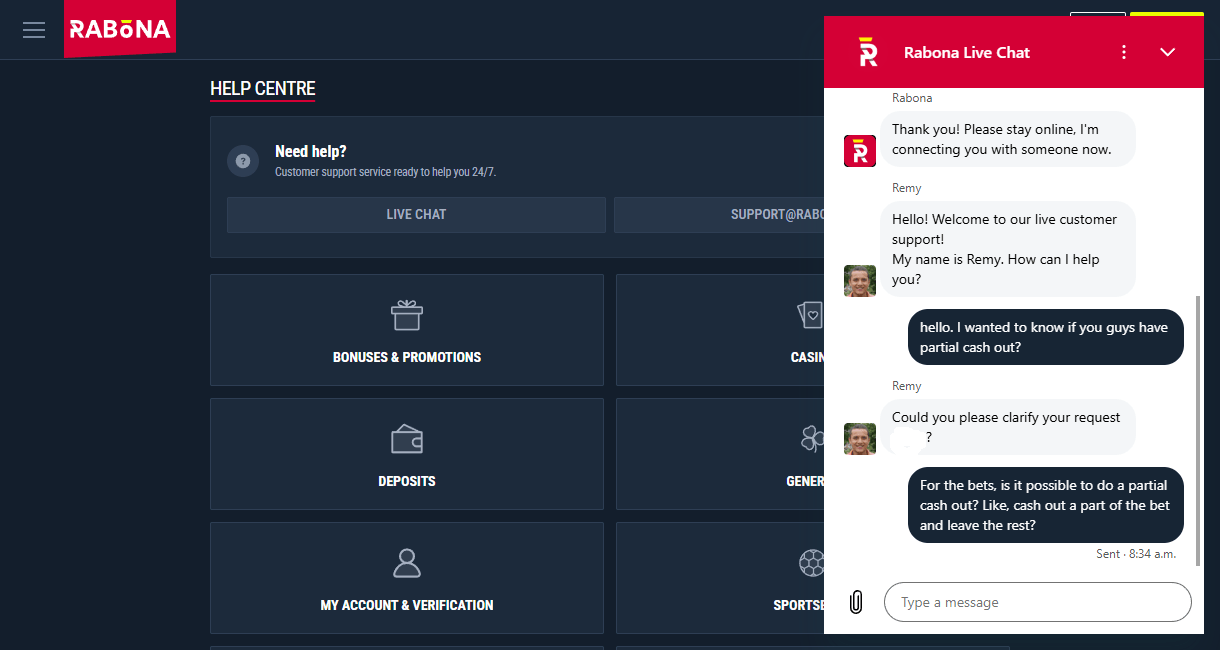Minimize the live chat with chevron
The image size is (1220, 650).
point(1167,52)
